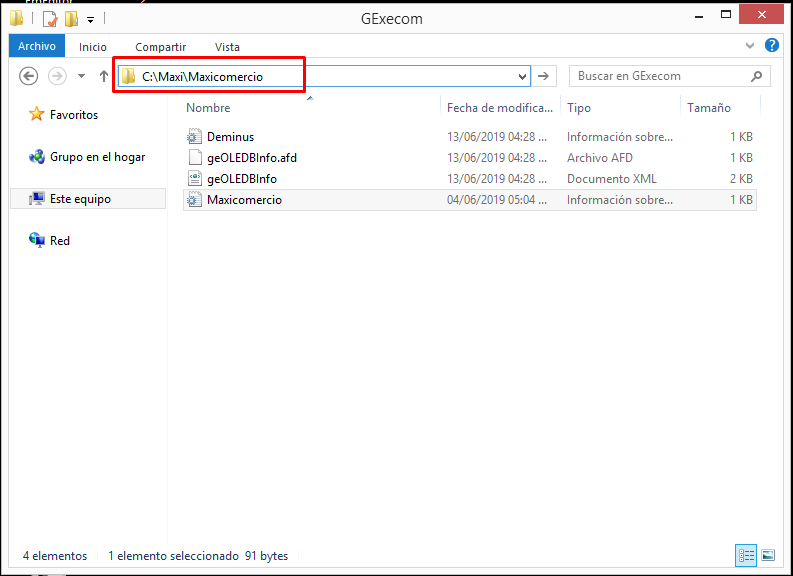793x576 pixels.
Task: Click the geOLEDBInfo.afd blank file icon
Action: [x=195, y=158]
